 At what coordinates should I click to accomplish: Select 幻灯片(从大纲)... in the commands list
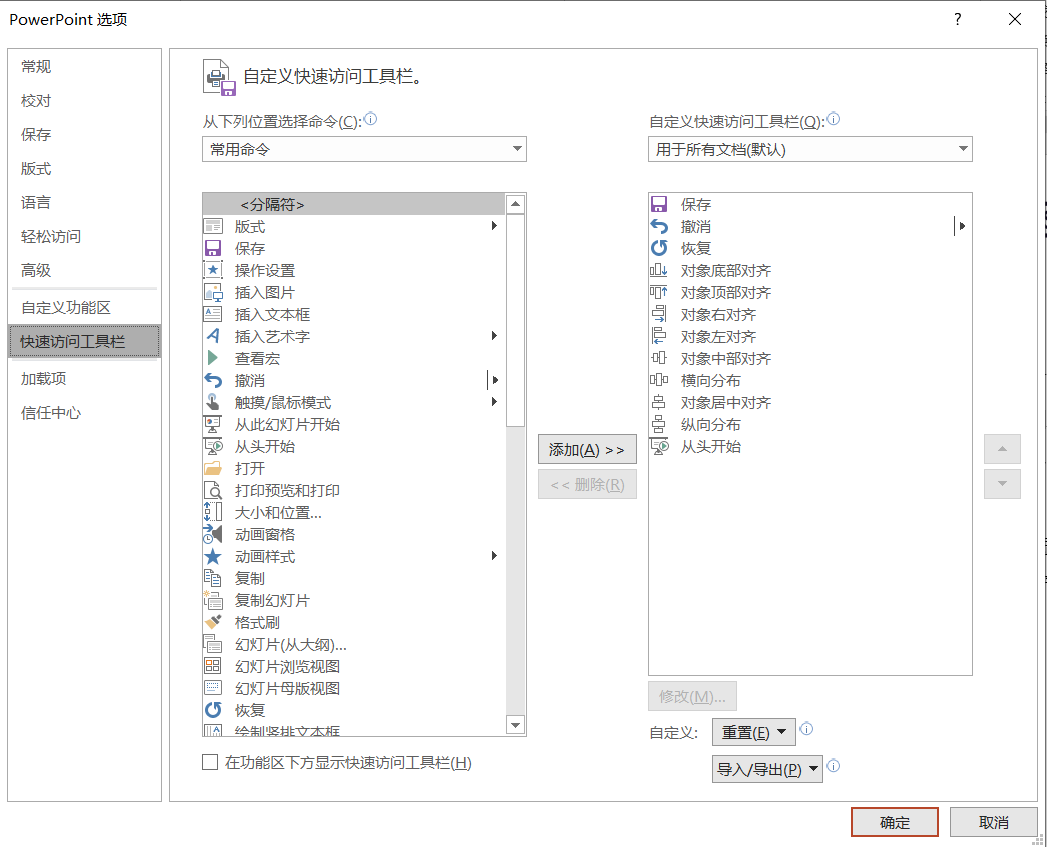pos(354,645)
